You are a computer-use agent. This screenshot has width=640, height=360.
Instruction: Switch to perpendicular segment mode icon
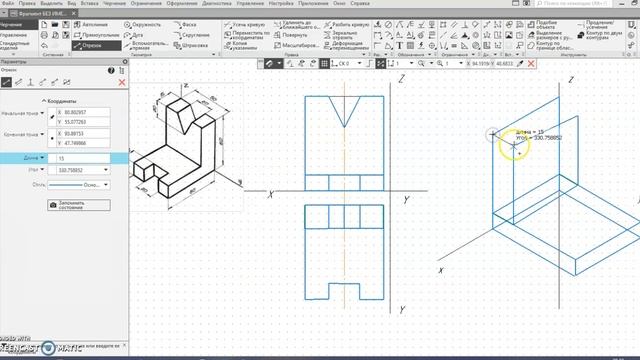(x=31, y=82)
